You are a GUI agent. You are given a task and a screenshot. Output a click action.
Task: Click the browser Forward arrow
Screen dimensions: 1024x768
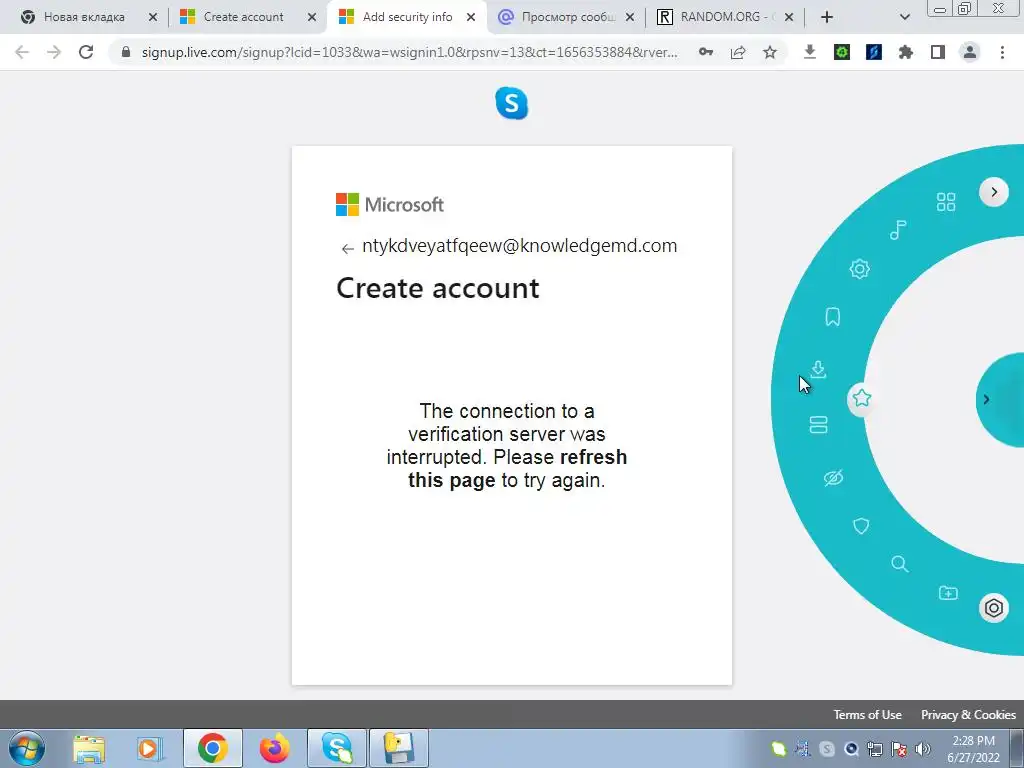click(54, 52)
